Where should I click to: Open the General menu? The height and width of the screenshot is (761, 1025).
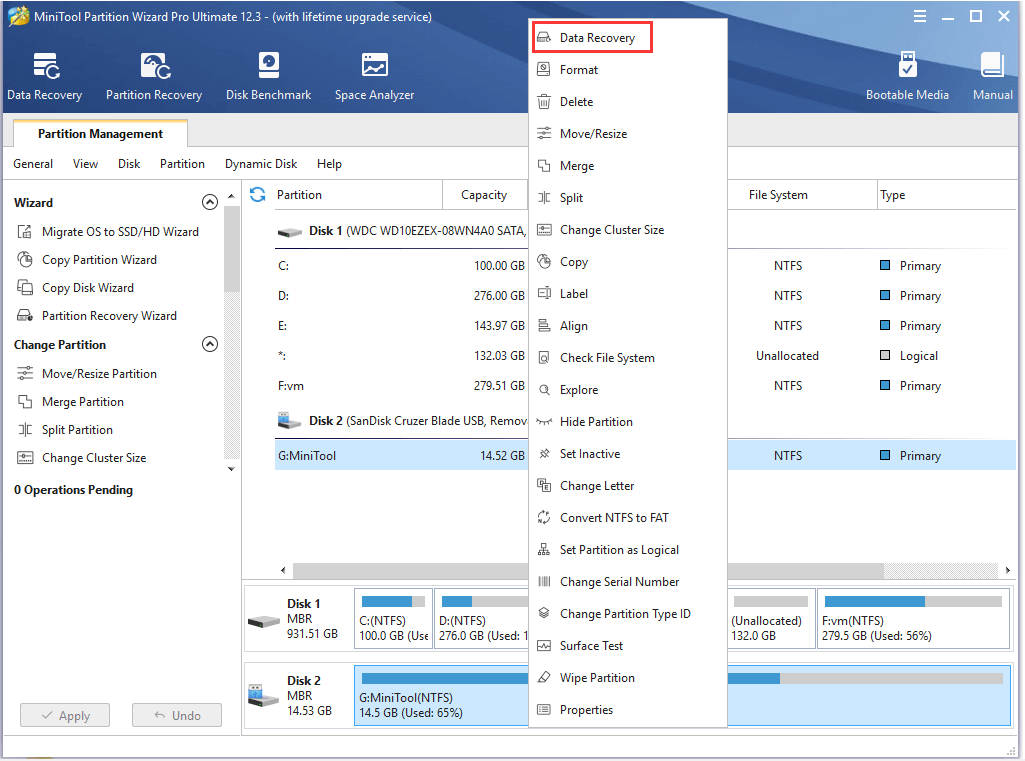(x=33, y=163)
